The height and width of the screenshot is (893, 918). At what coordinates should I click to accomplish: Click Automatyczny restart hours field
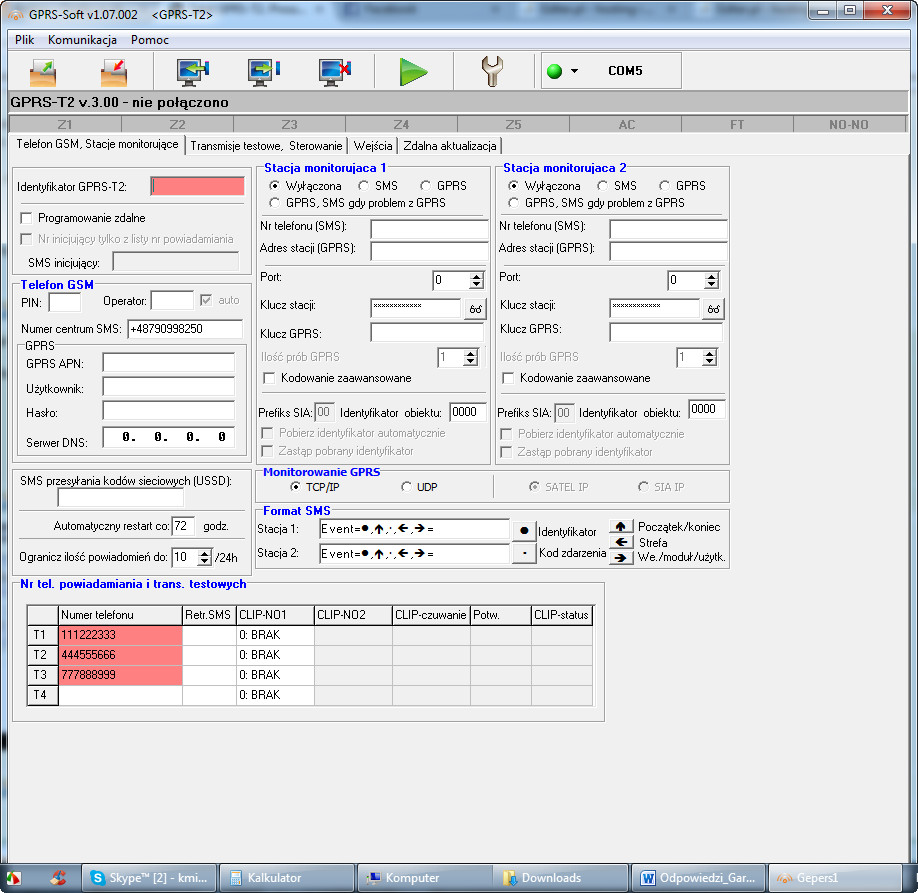point(183,526)
